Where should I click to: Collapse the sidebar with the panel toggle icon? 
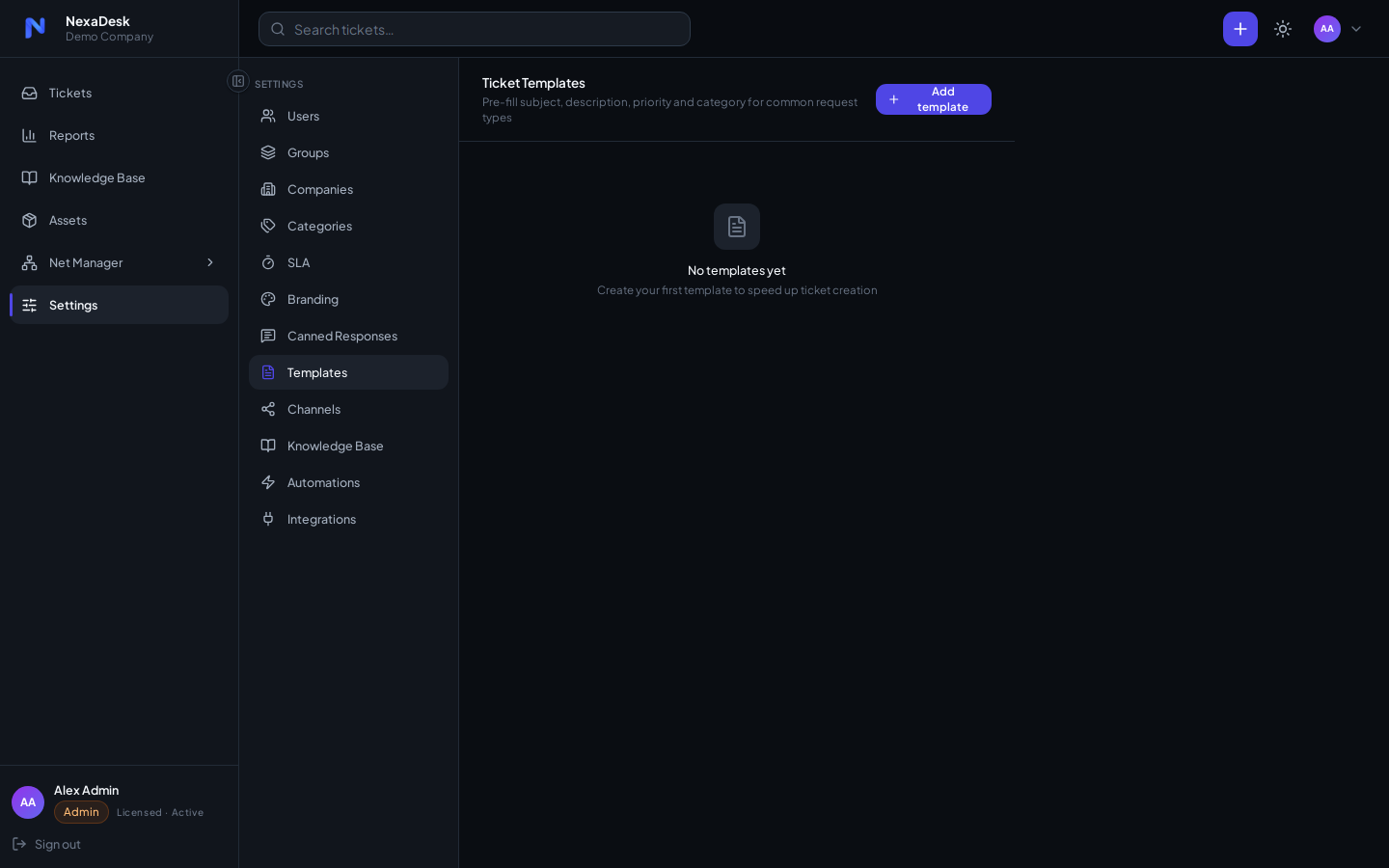(x=238, y=81)
